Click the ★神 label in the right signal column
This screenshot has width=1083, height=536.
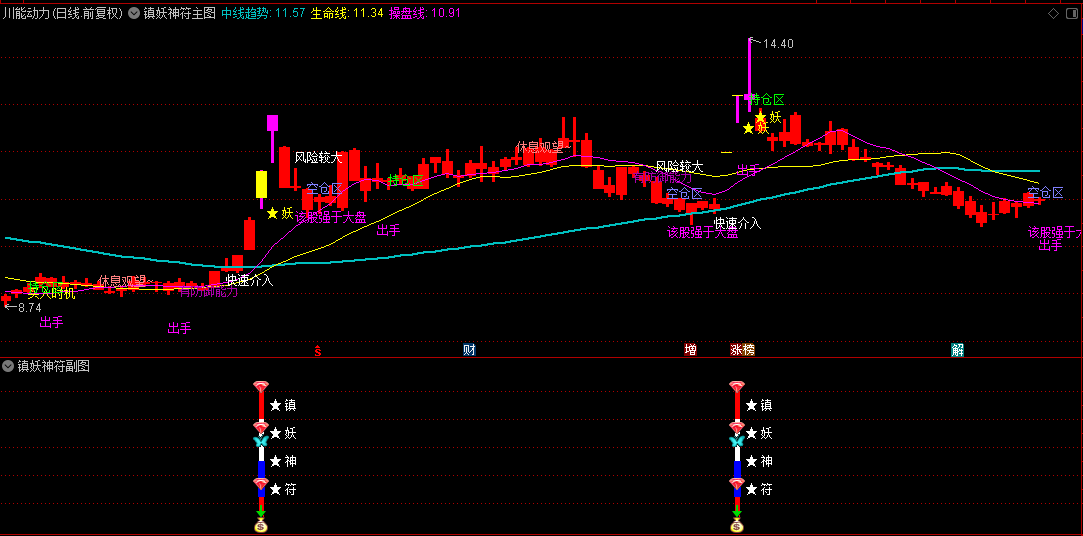759,461
